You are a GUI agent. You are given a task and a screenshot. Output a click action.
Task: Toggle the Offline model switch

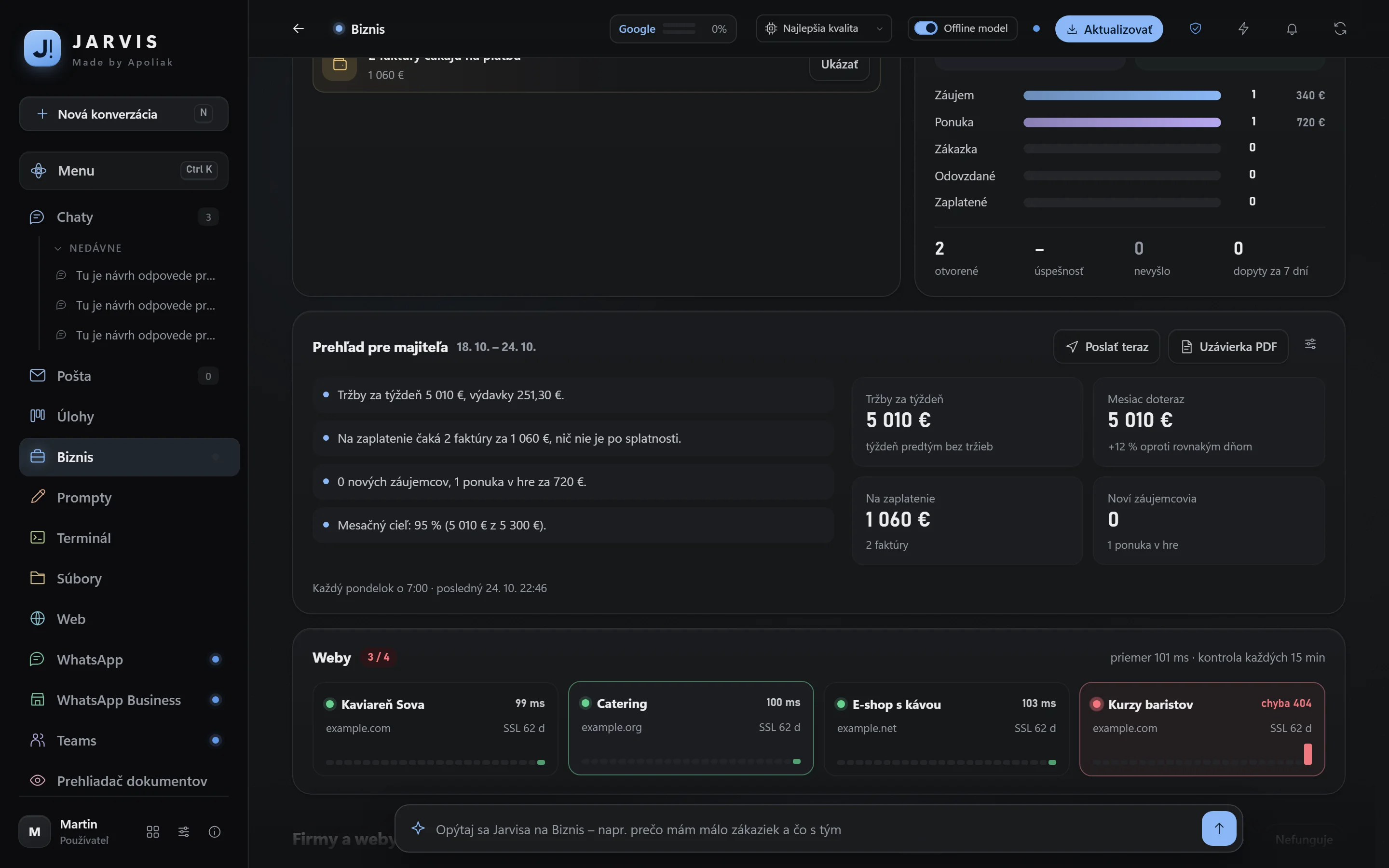pos(926,28)
